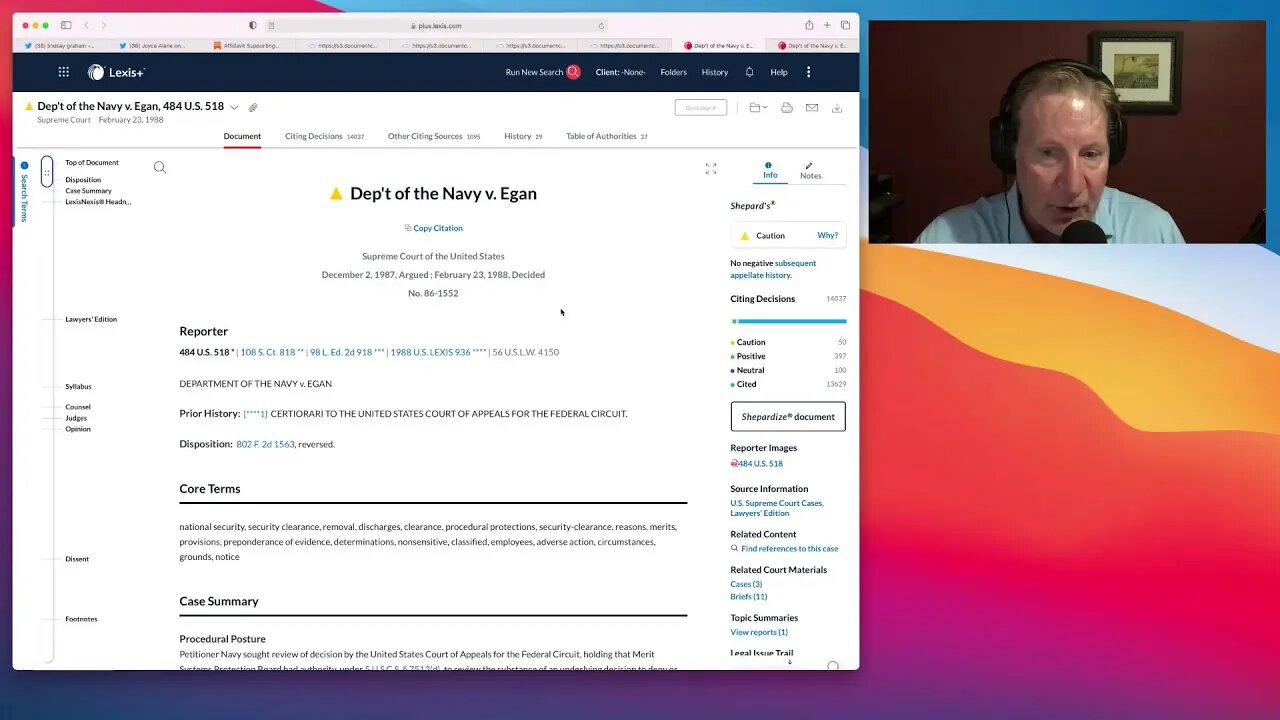
Task: Open the Citing Decisions tab
Action: [x=324, y=136]
